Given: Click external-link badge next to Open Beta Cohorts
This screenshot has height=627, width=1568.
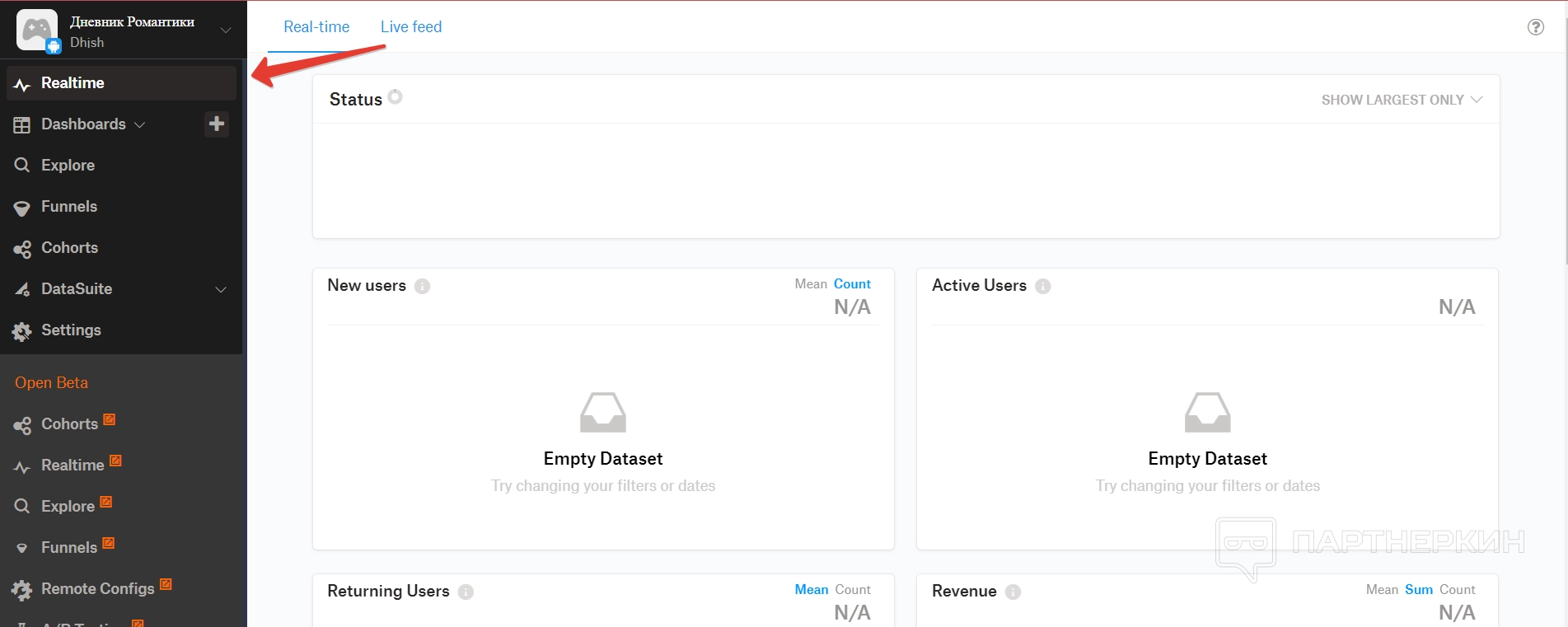Looking at the screenshot, I should [109, 419].
